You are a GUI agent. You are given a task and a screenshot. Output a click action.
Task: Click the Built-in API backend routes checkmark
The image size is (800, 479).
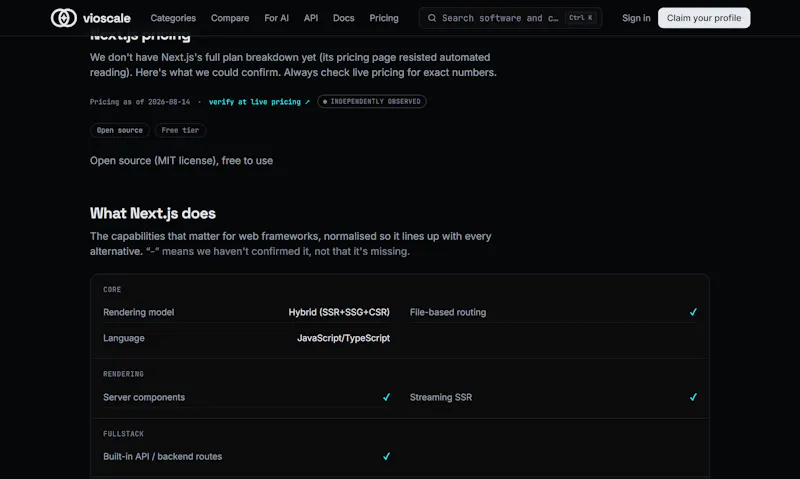pyautogui.click(x=386, y=457)
